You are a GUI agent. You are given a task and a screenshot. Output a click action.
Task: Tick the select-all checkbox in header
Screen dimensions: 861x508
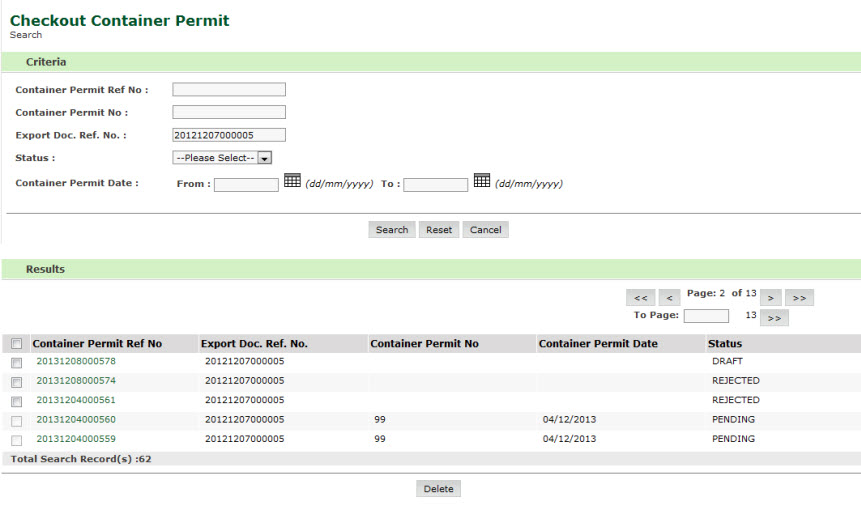(16, 344)
